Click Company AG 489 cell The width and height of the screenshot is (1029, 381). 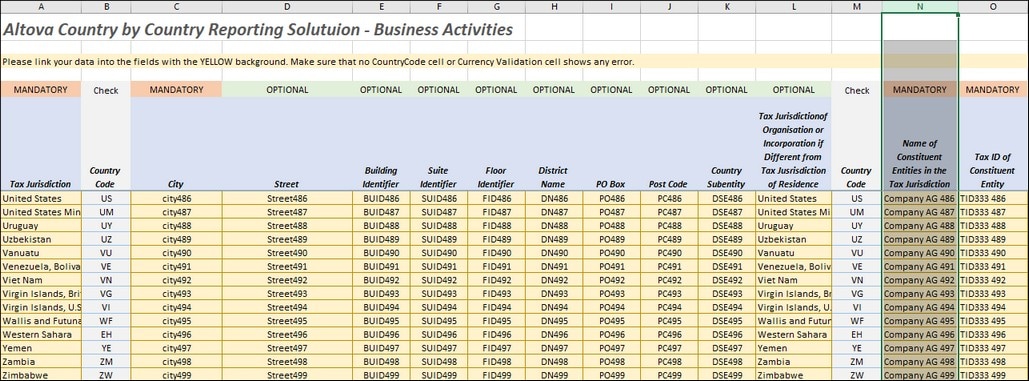[x=919, y=239]
